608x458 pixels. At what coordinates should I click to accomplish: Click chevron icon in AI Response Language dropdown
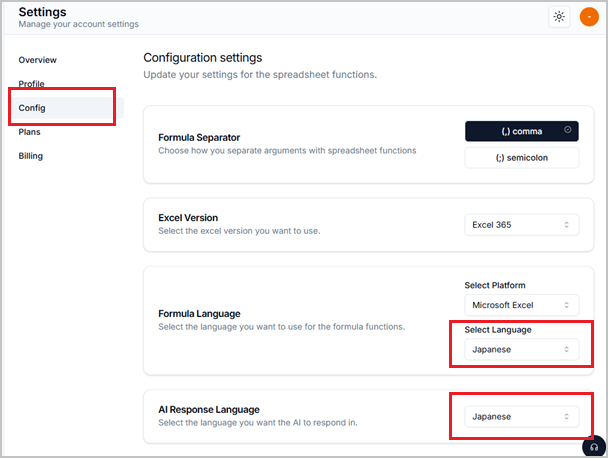566,417
